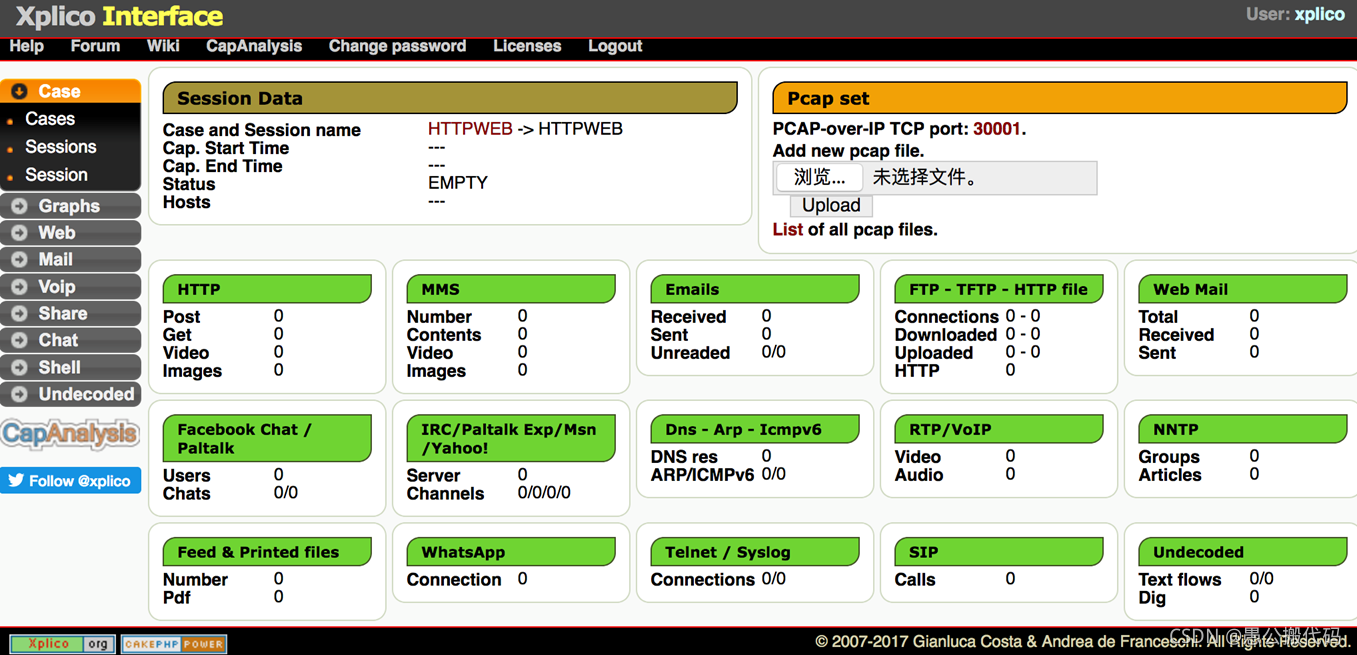The height and width of the screenshot is (655, 1357).
Task: Click the CakePHP Power footer badge
Action: 174,644
